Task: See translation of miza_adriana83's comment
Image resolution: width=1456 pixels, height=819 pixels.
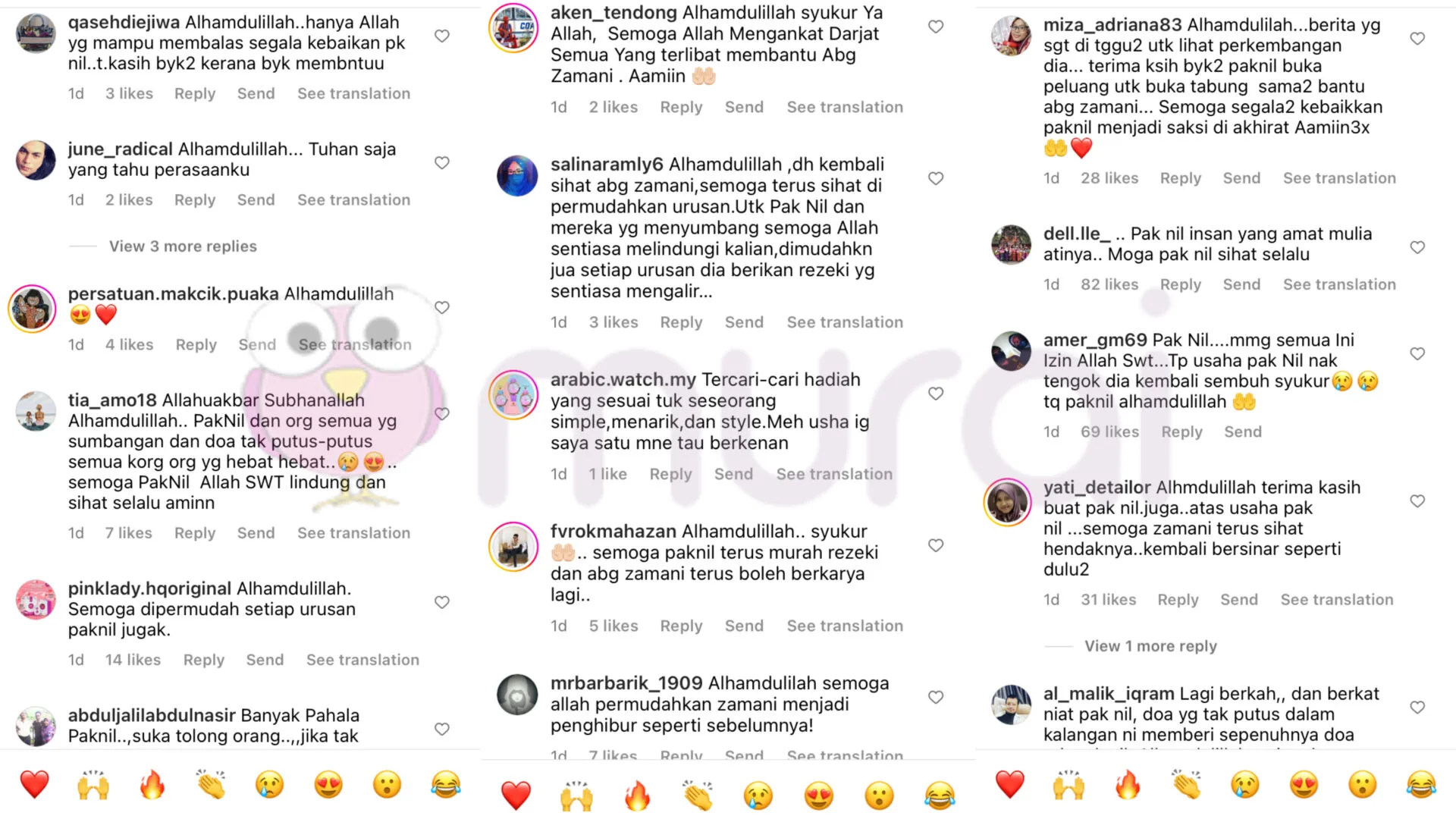Action: tap(1339, 178)
